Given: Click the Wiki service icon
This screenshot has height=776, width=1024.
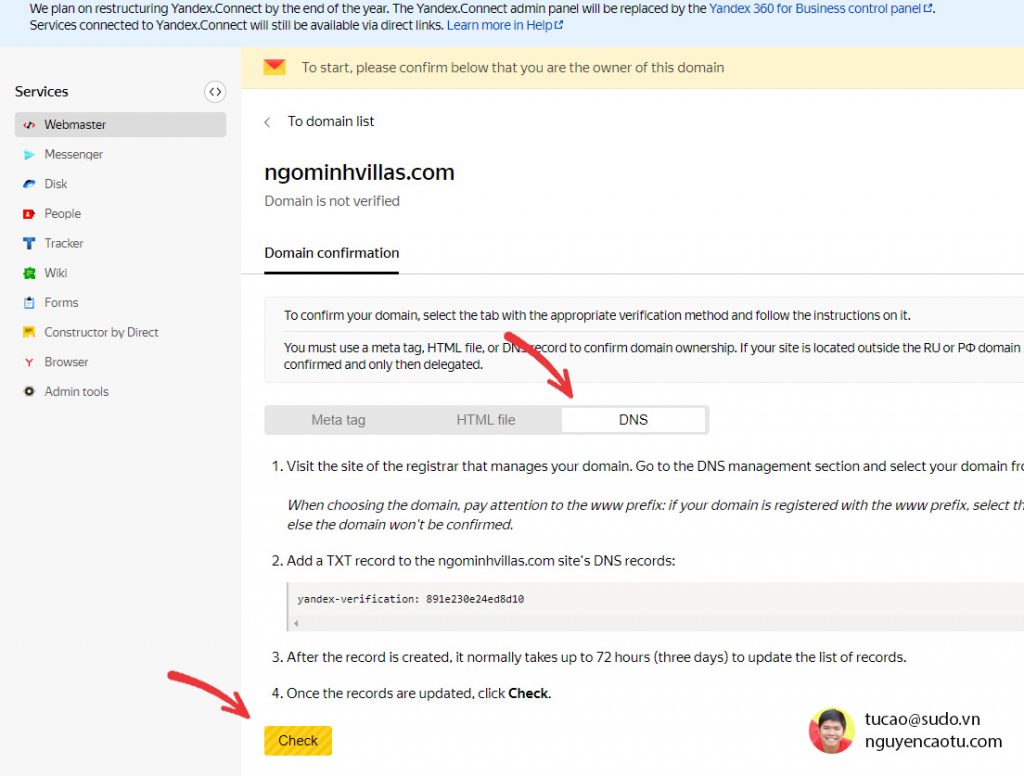Looking at the screenshot, I should point(29,273).
